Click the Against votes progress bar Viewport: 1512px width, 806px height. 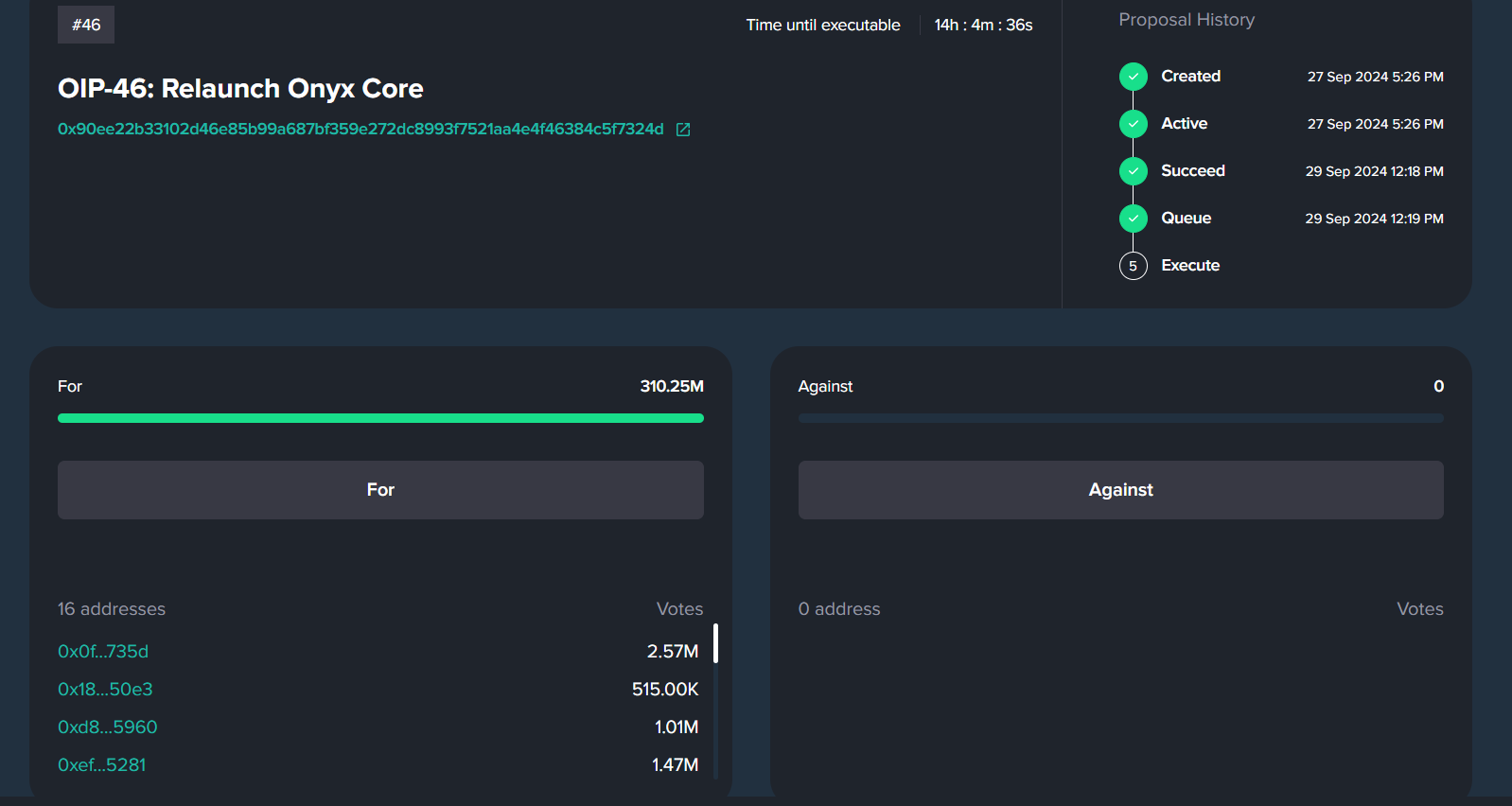pos(1120,418)
